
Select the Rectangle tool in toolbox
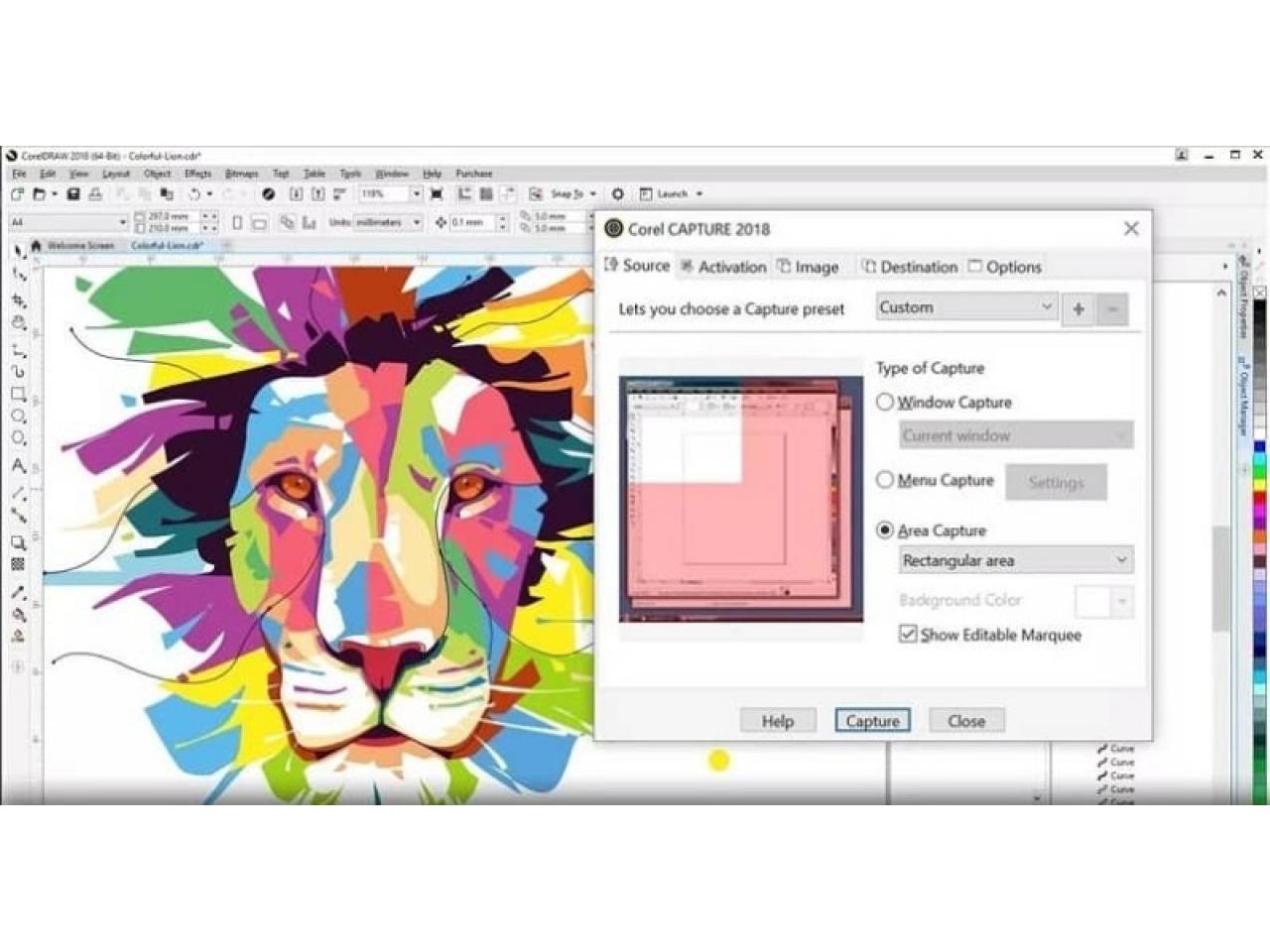[x=18, y=394]
